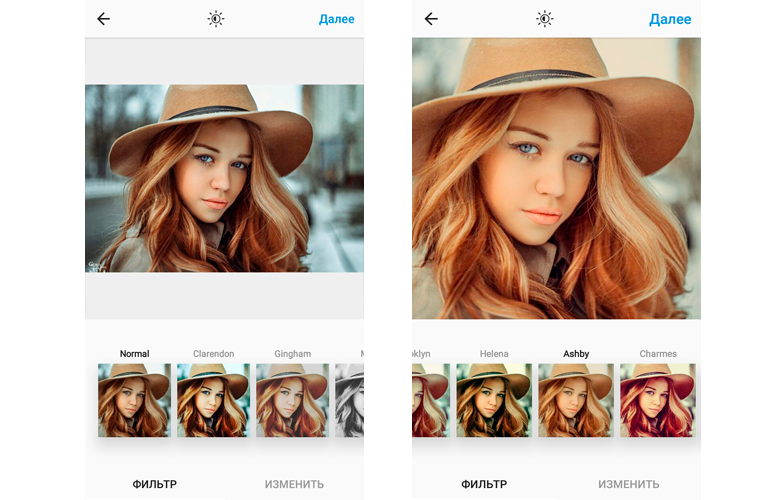Apply the Gingham filter thumbnail
The height and width of the screenshot is (500, 773).
[292, 399]
